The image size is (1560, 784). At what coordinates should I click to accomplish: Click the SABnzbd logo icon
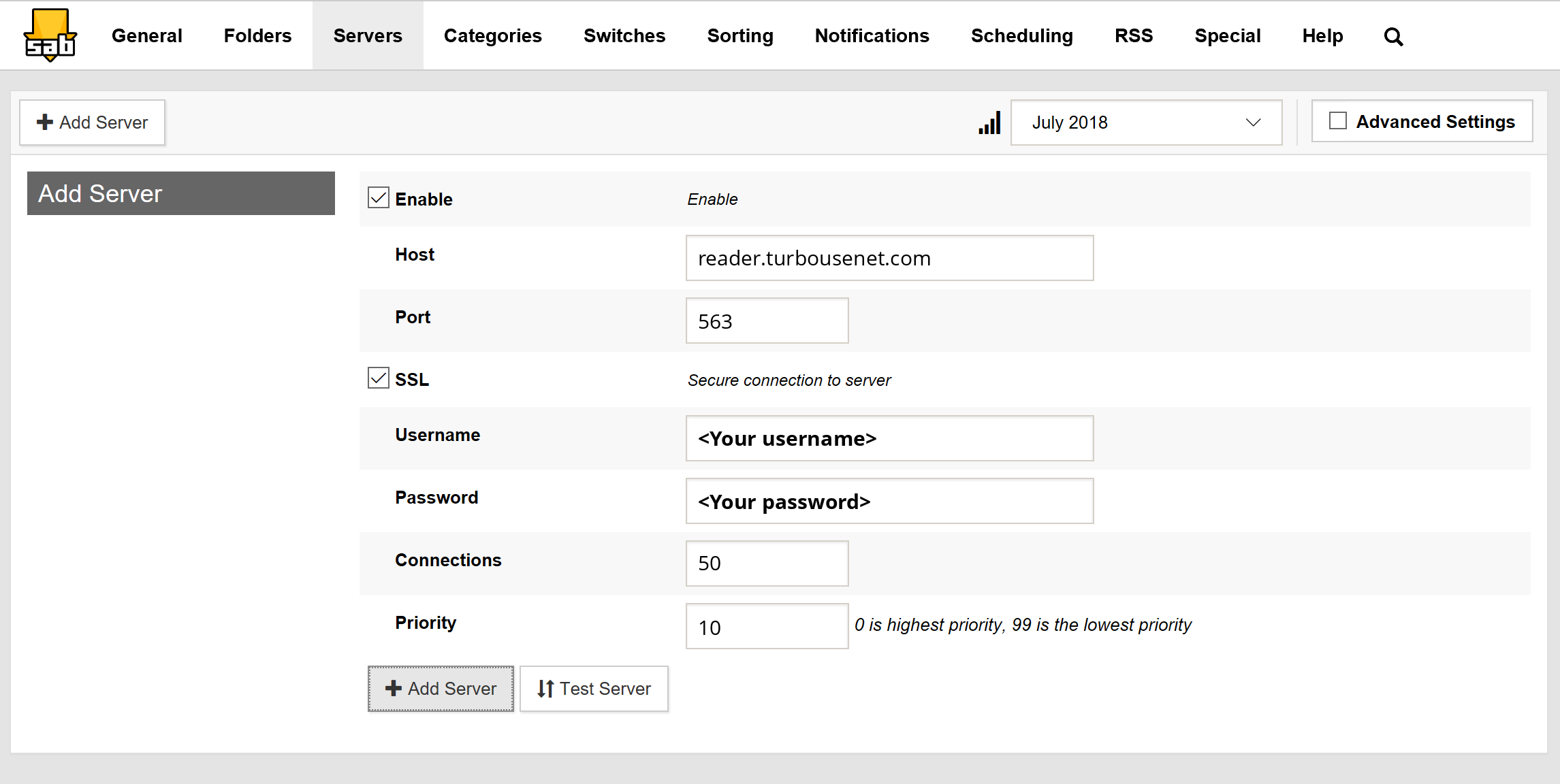(x=50, y=35)
